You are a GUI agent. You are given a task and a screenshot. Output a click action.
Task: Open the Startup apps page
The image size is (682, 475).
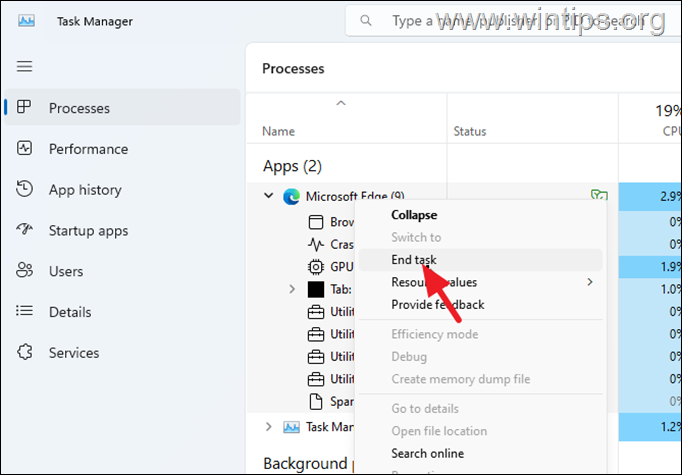pos(122,230)
